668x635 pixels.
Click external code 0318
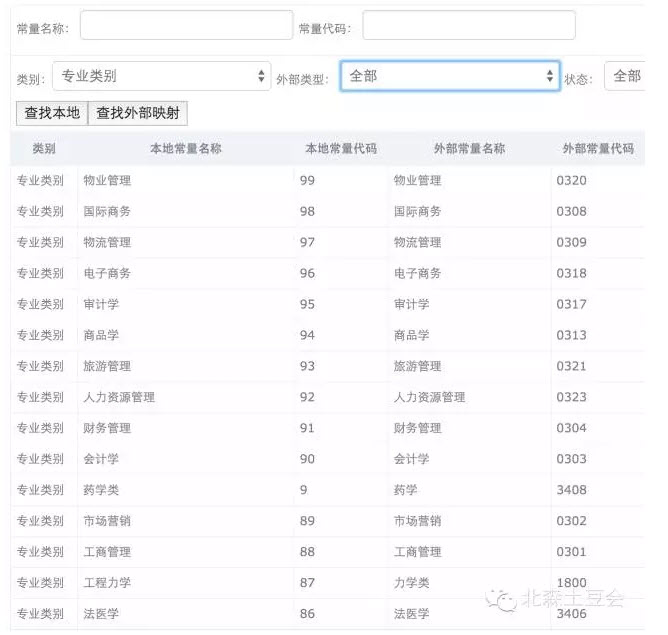pyautogui.click(x=571, y=273)
